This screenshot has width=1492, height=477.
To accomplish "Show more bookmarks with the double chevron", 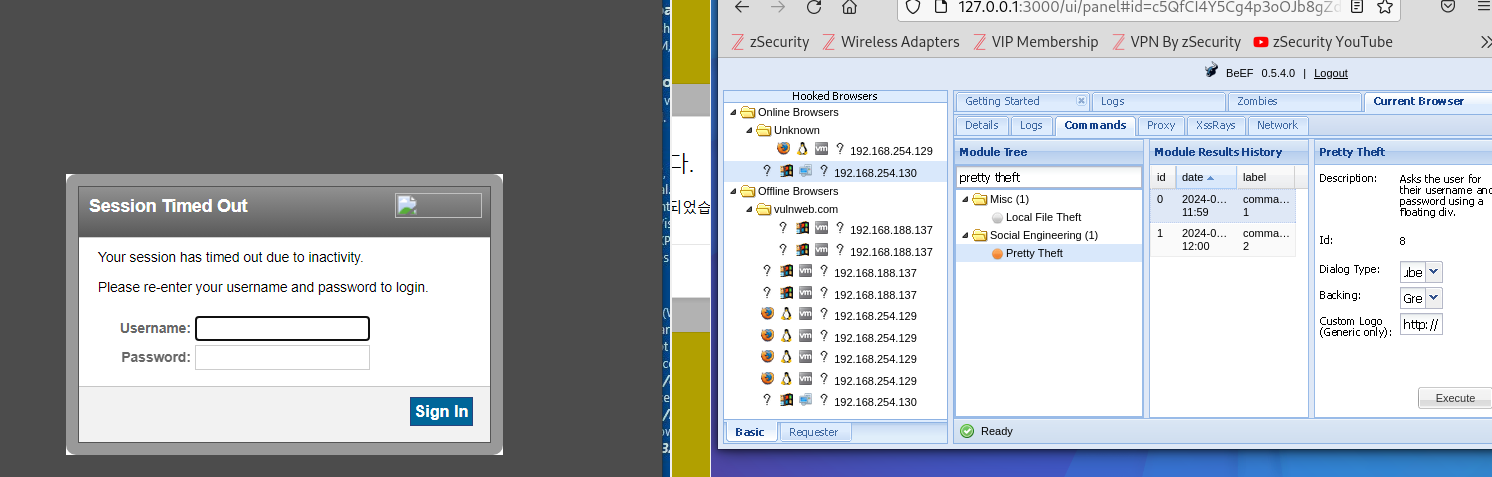I will 1485,42.
